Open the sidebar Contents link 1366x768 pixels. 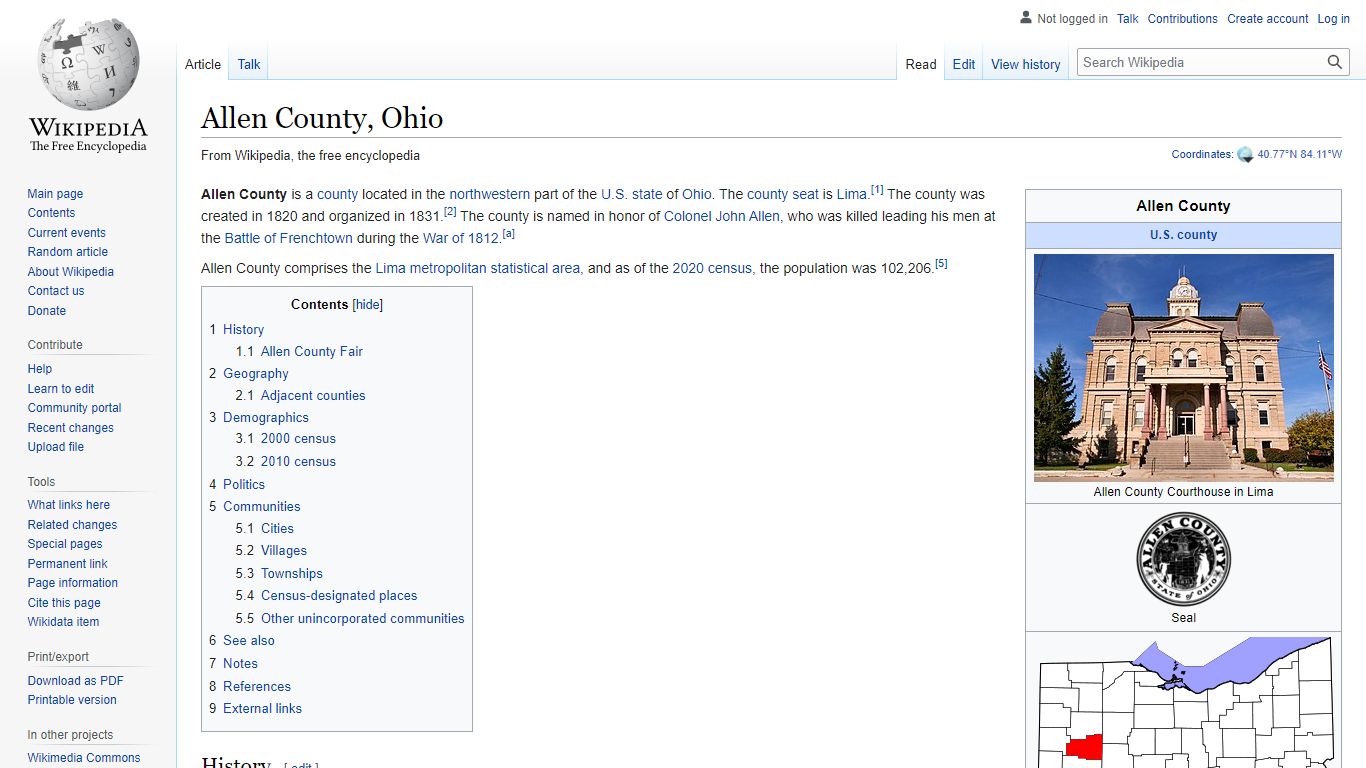pos(51,213)
